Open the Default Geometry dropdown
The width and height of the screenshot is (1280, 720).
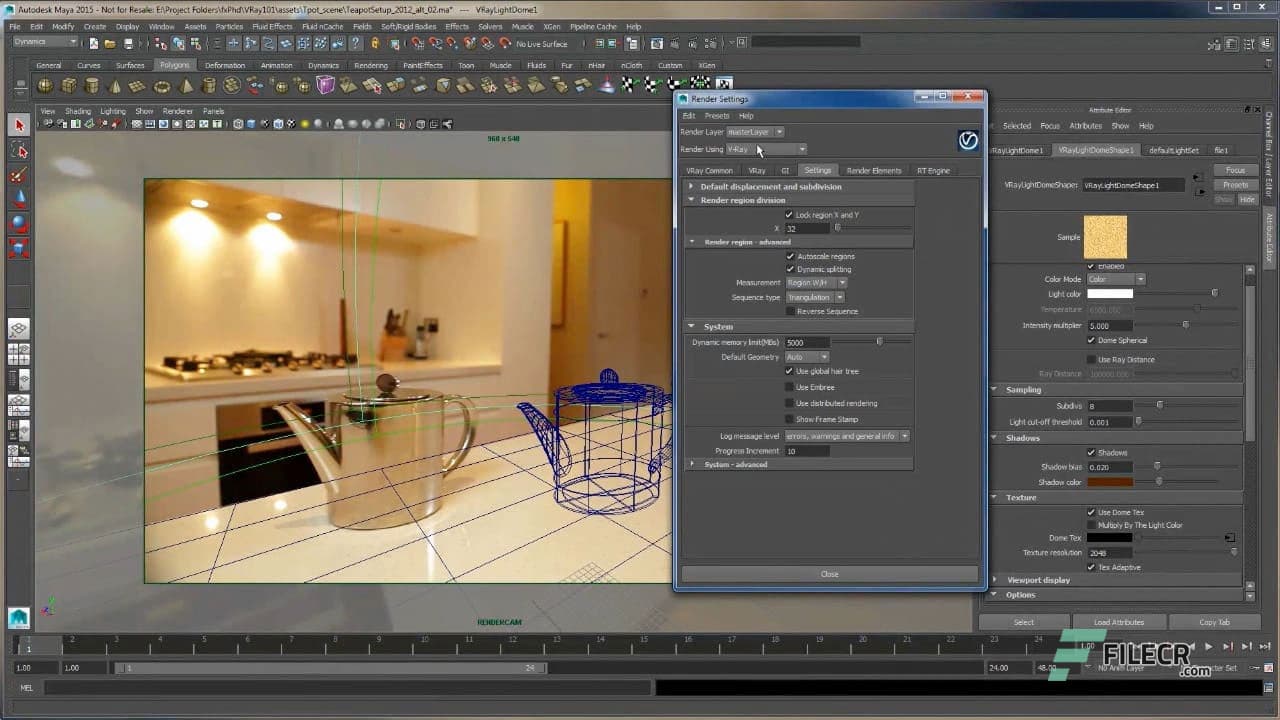click(x=806, y=356)
